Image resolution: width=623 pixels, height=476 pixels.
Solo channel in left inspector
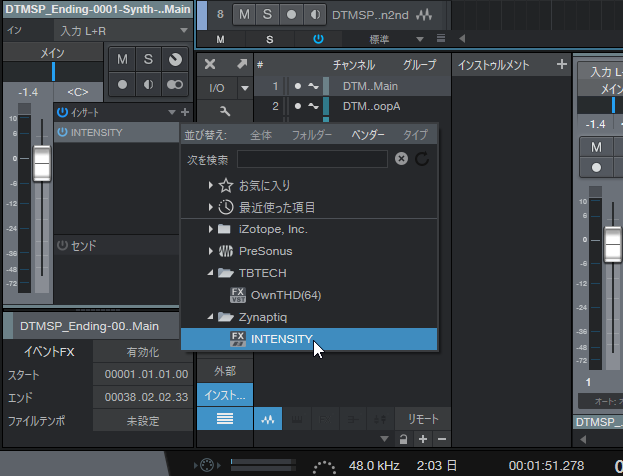coord(148,59)
